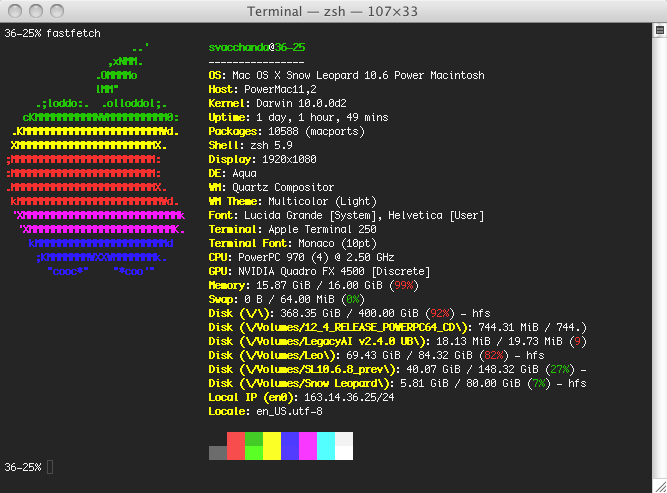Click the Memory line '15.87 GiB / 16.00 GiB'
667x493 pixels.
pos(314,285)
